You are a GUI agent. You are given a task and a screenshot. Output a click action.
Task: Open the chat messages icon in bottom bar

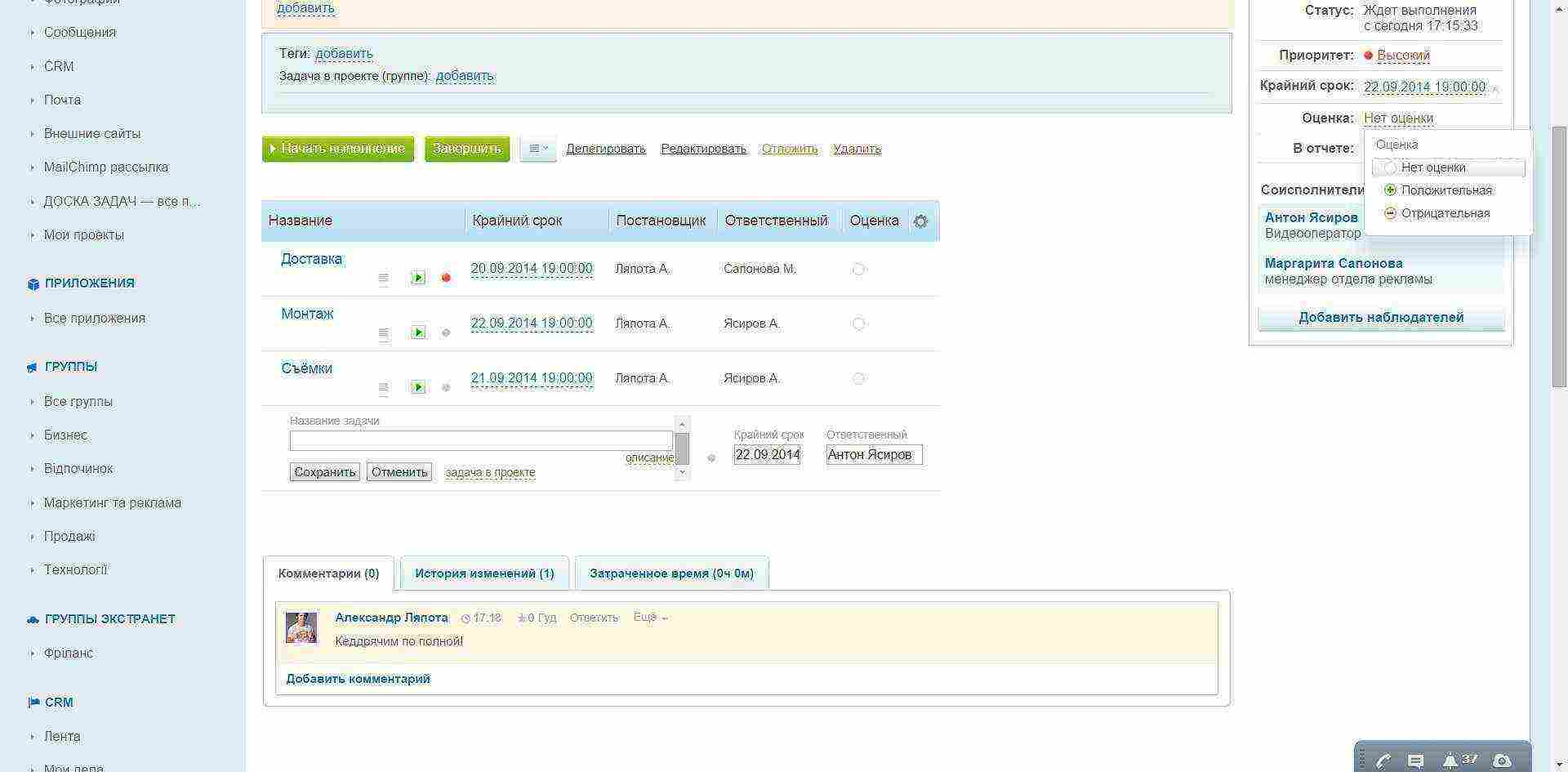coord(1416,761)
